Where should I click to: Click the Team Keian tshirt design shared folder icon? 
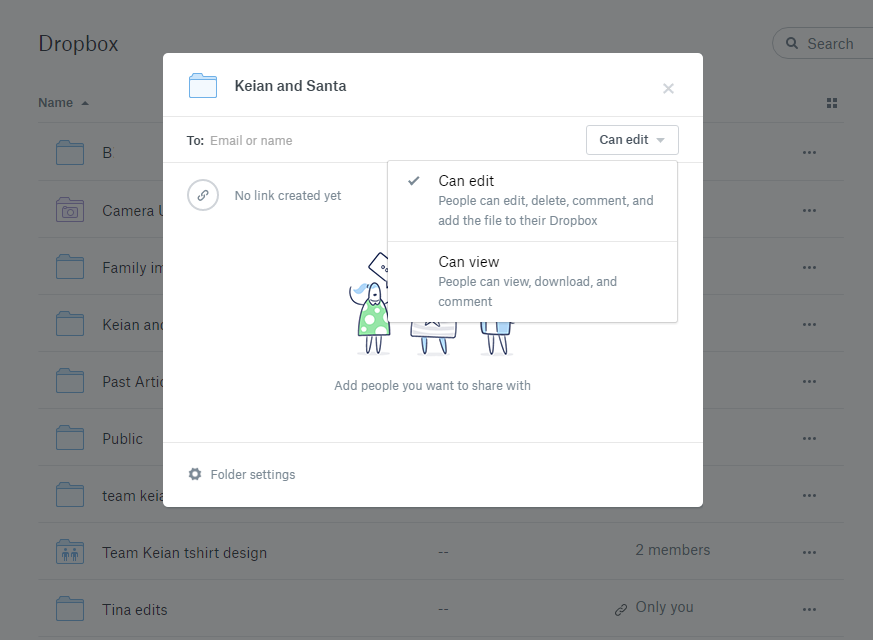pos(70,551)
